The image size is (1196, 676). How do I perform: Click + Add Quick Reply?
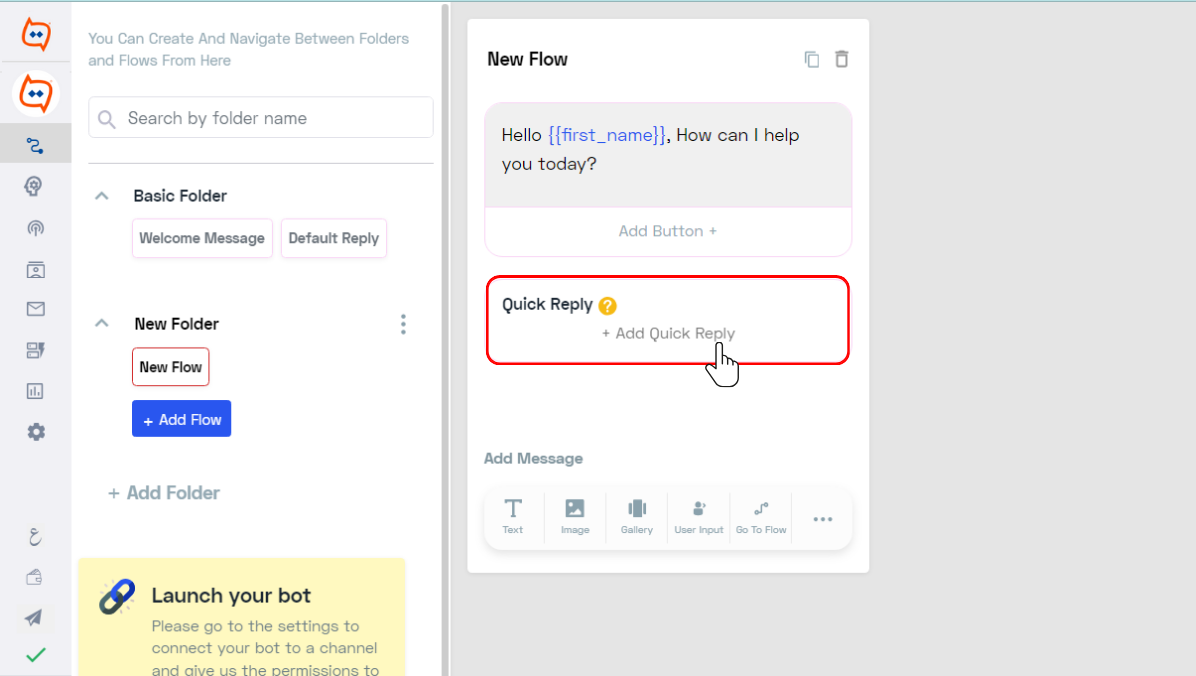tap(668, 333)
